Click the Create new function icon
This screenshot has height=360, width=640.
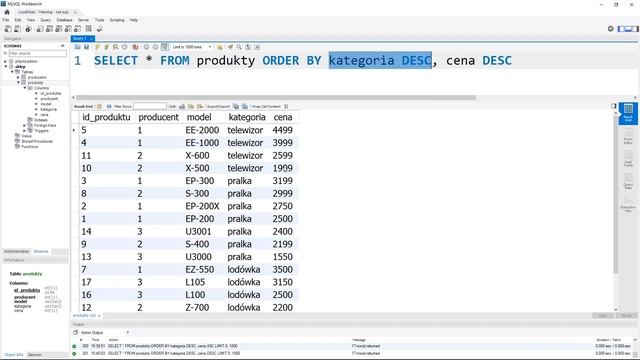(x=78, y=29)
